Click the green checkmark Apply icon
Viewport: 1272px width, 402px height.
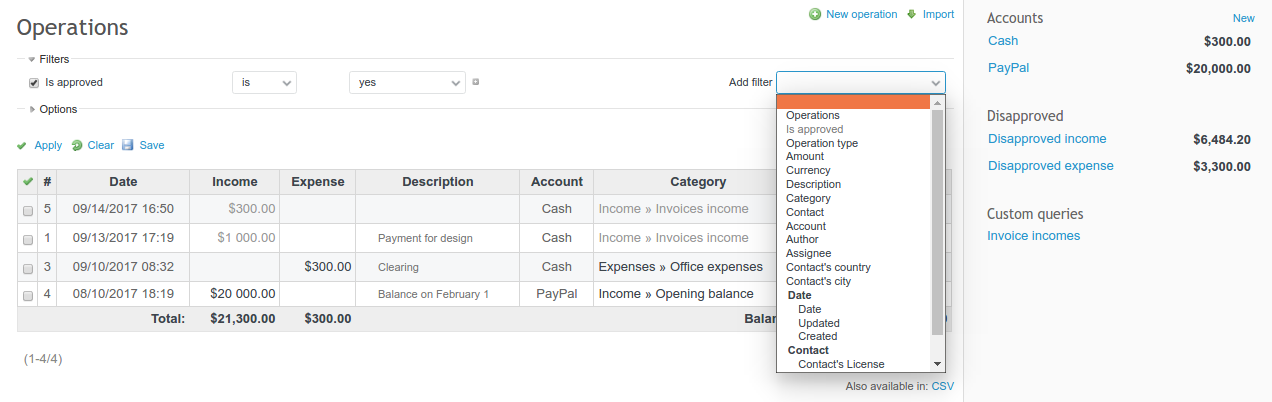(x=22, y=146)
